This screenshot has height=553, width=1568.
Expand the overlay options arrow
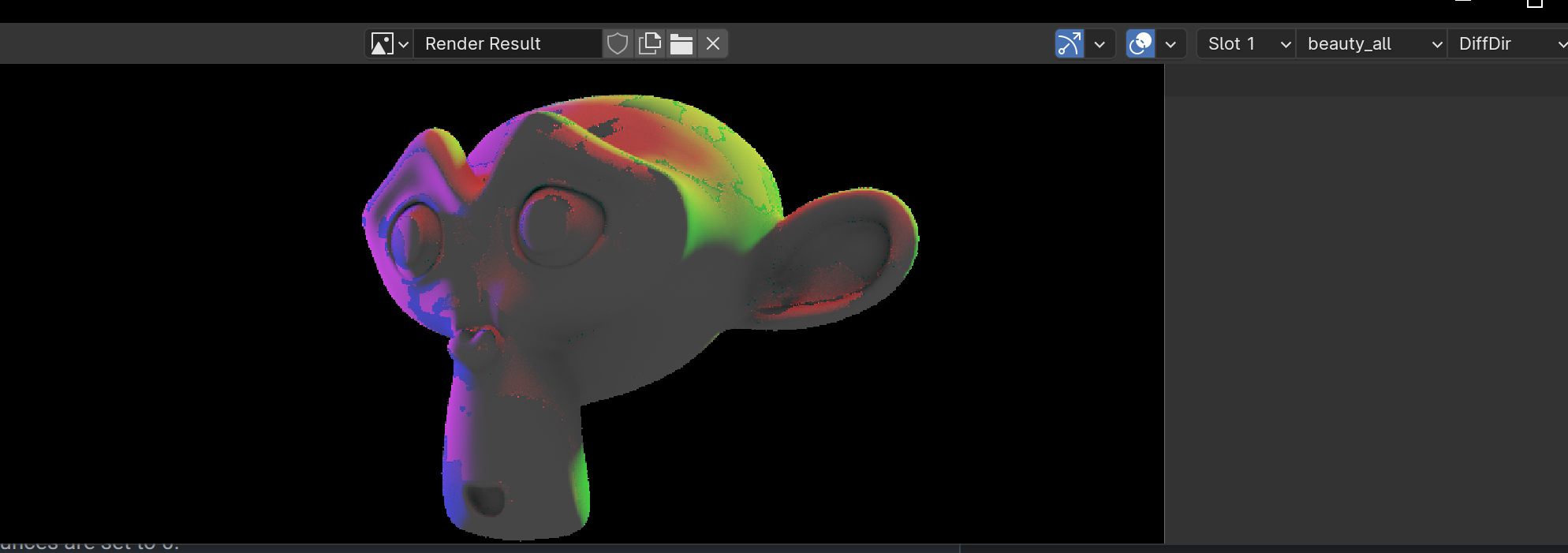pyautogui.click(x=1170, y=43)
